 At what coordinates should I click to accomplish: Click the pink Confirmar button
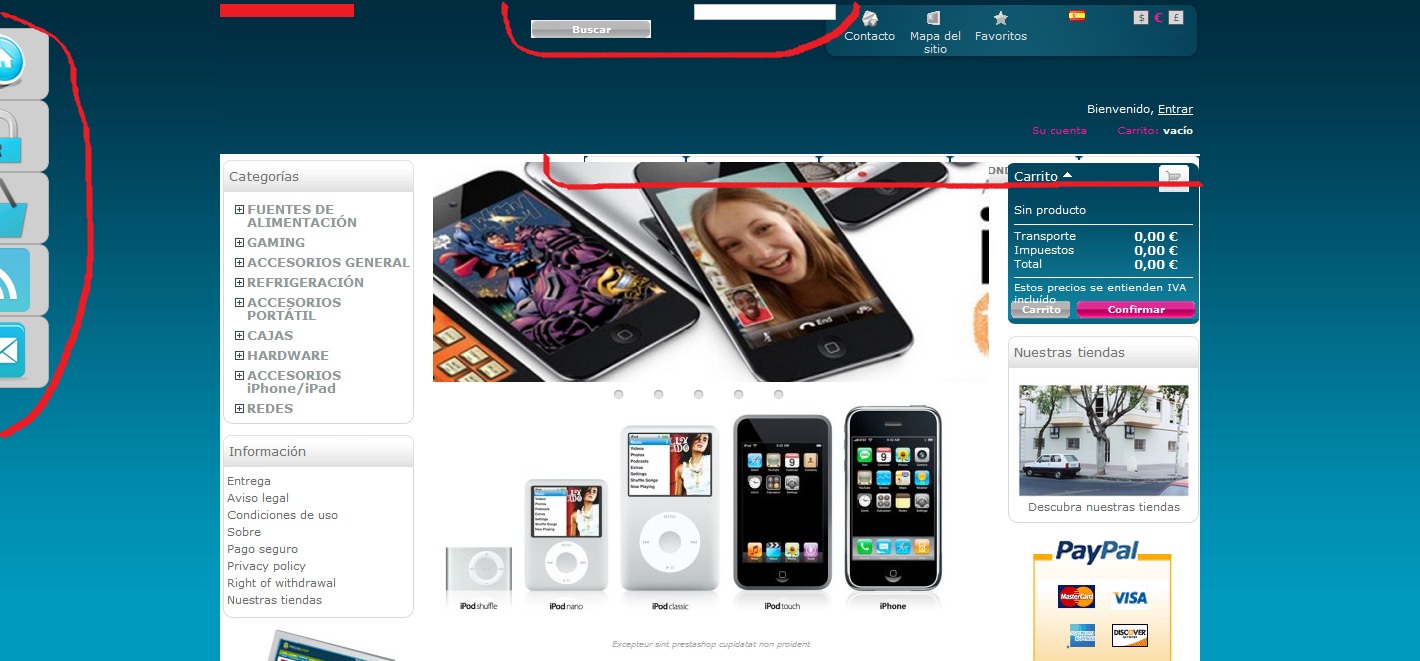click(x=1136, y=310)
